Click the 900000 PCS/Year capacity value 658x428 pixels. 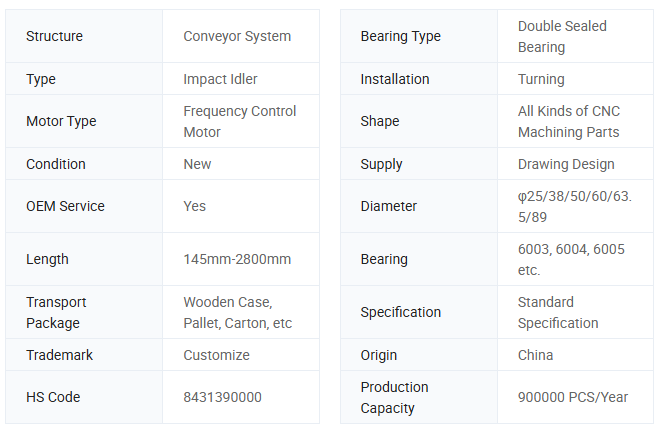[x=573, y=397]
